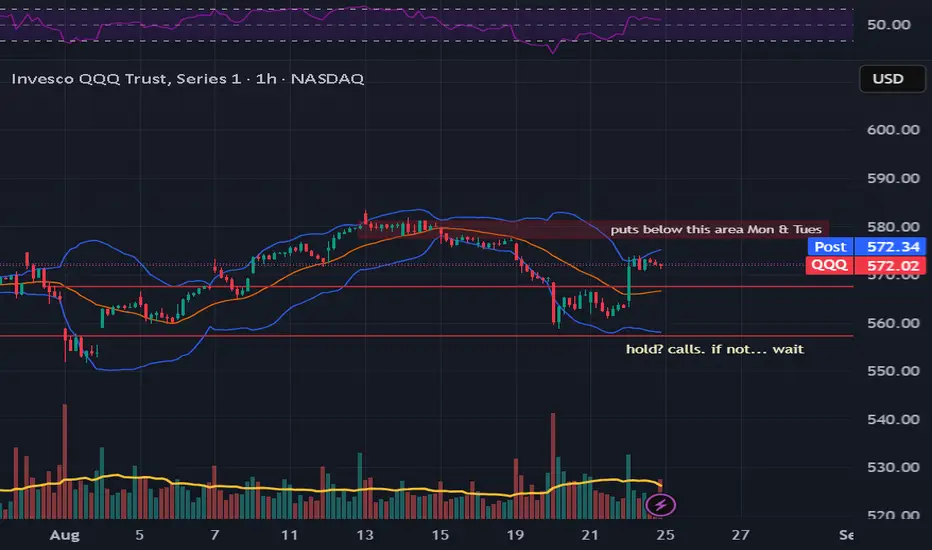
Task: Open the USD currency selector
Action: pyautogui.click(x=892, y=78)
